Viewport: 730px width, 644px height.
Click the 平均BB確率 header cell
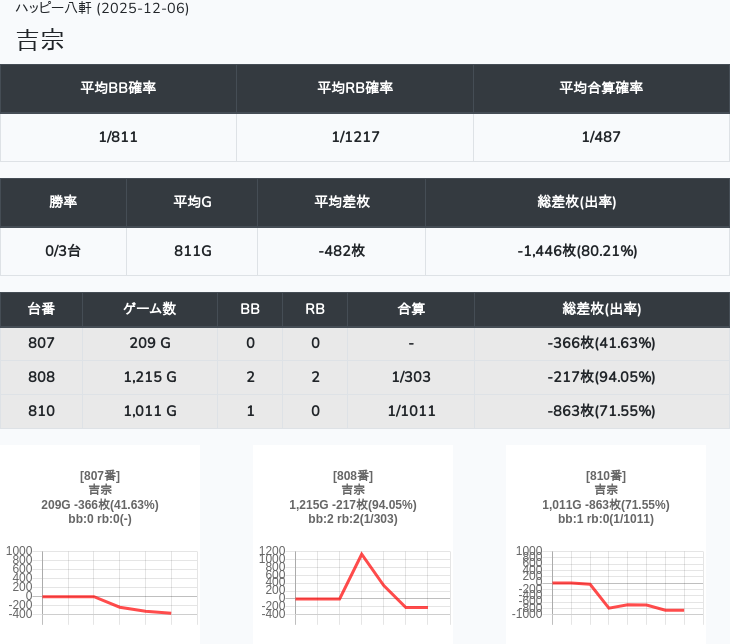click(118, 88)
